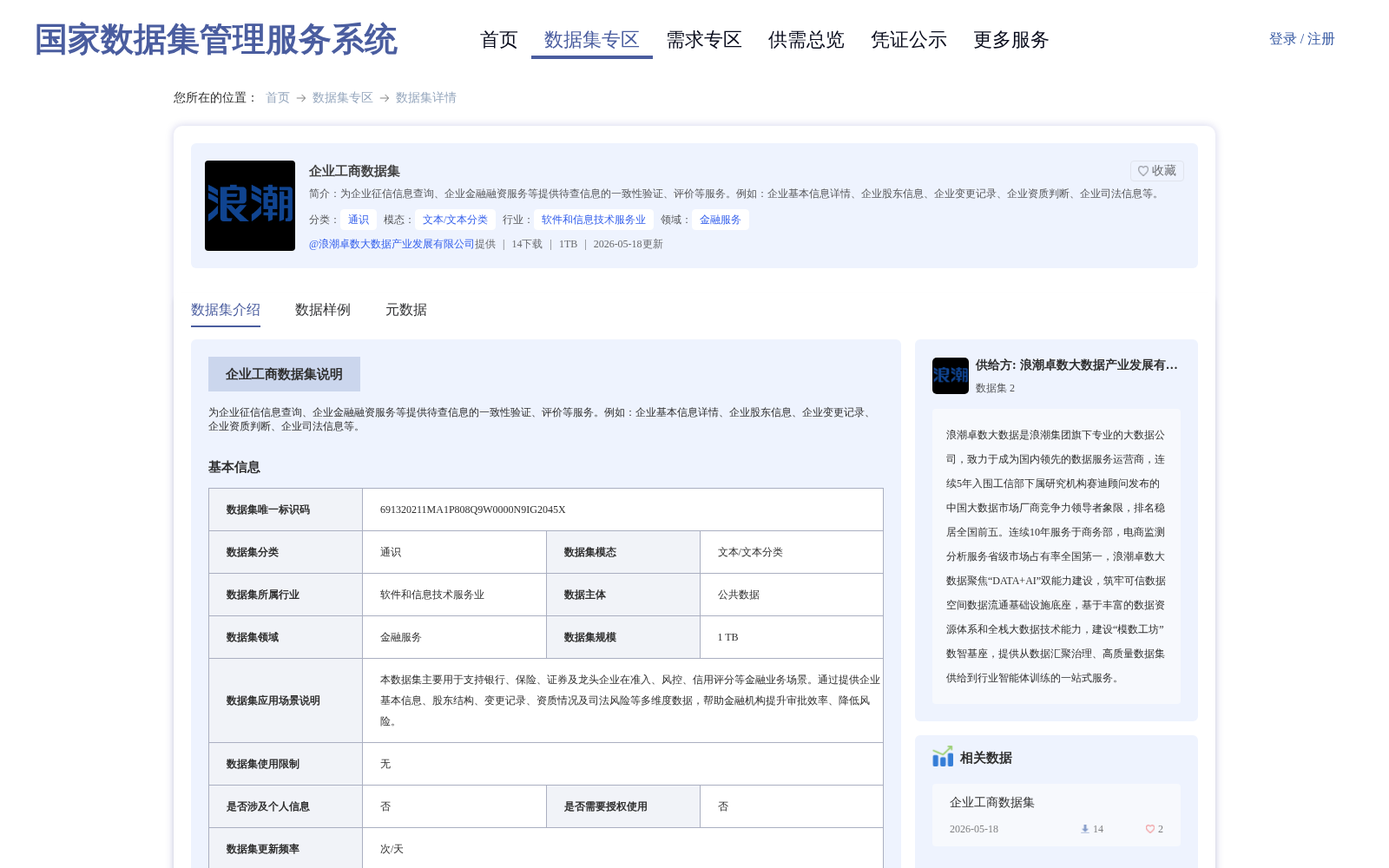
Task: Open @浪潮卓数大数据产业发展有限公司 provider link
Action: tap(392, 244)
